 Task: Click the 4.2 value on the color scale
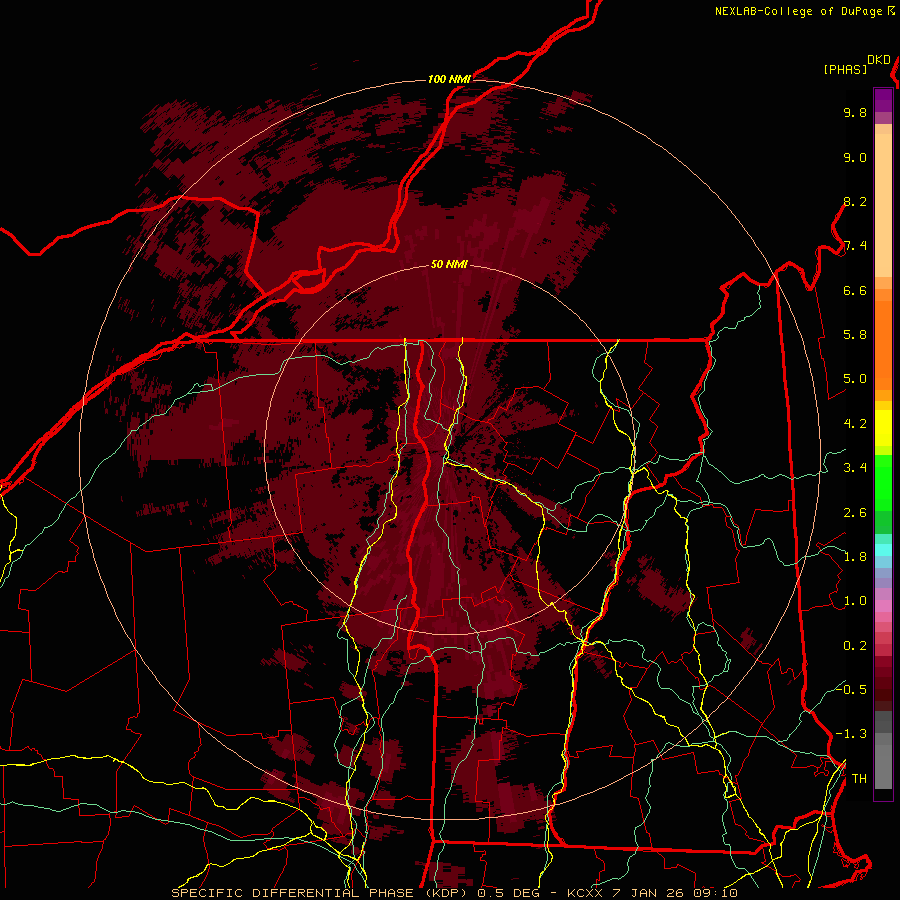tap(855, 424)
